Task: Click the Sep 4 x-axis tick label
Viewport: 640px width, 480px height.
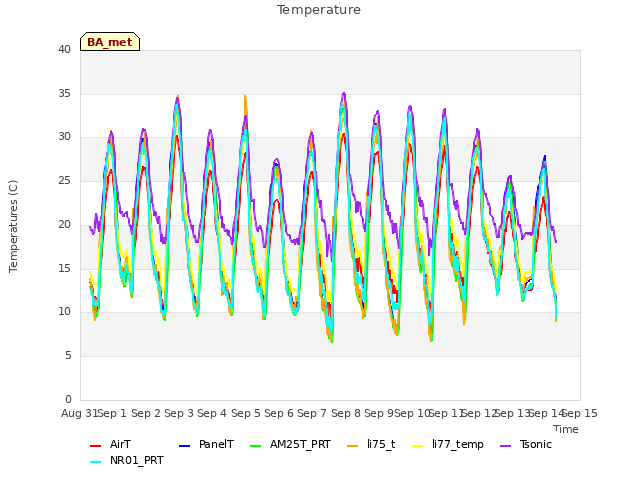Action: point(212,413)
